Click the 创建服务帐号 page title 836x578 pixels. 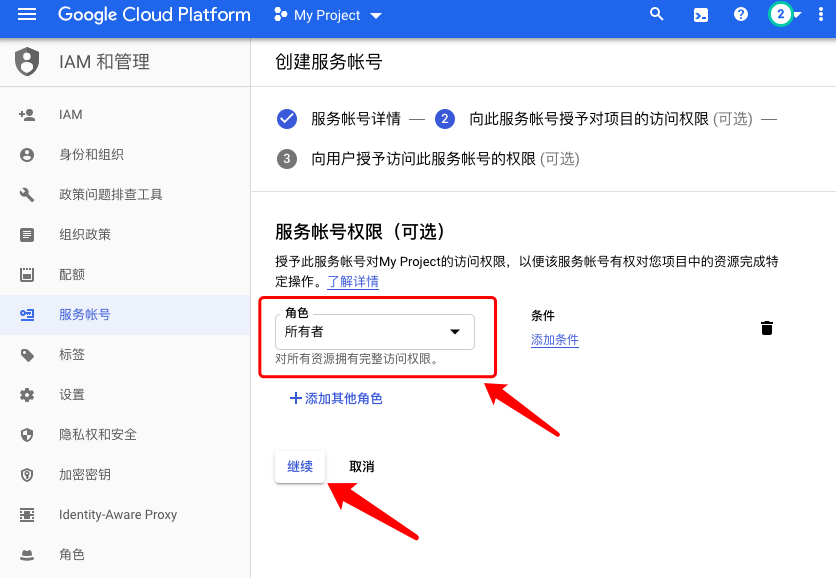328,62
